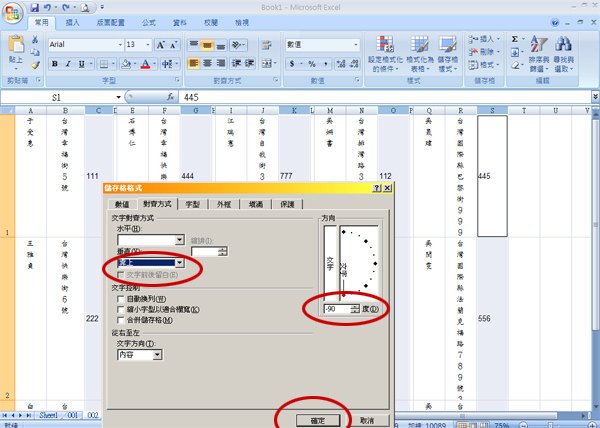Click the Save icon in quick access toolbar
The width and height of the screenshot is (600, 428).
tap(35, 7)
